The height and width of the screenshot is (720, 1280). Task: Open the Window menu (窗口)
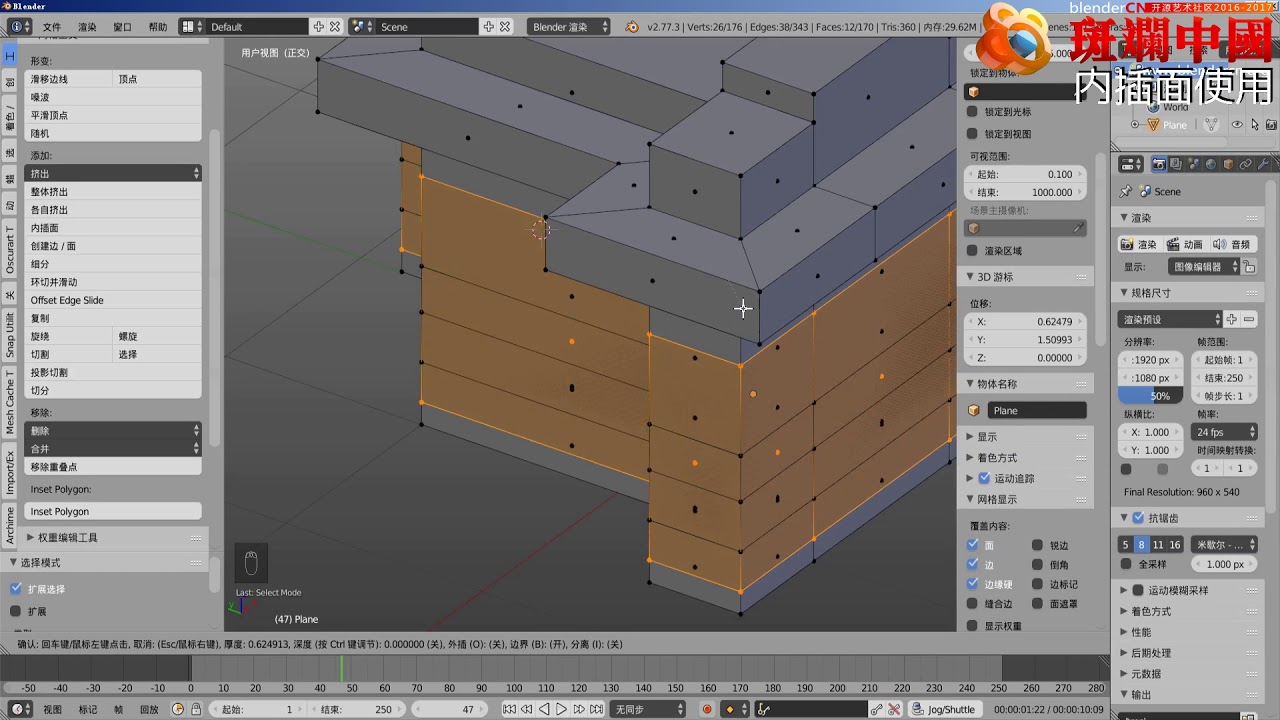click(122, 27)
